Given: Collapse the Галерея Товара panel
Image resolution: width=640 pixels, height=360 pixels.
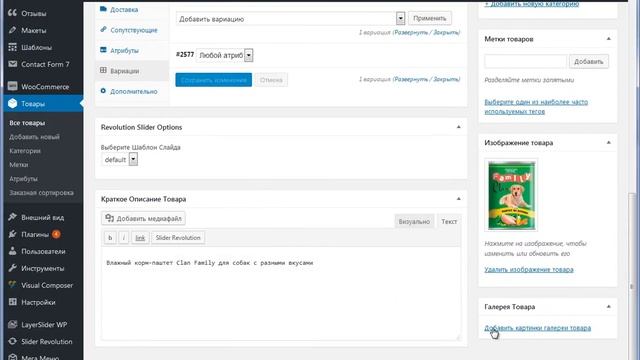Looking at the screenshot, I should point(609,307).
